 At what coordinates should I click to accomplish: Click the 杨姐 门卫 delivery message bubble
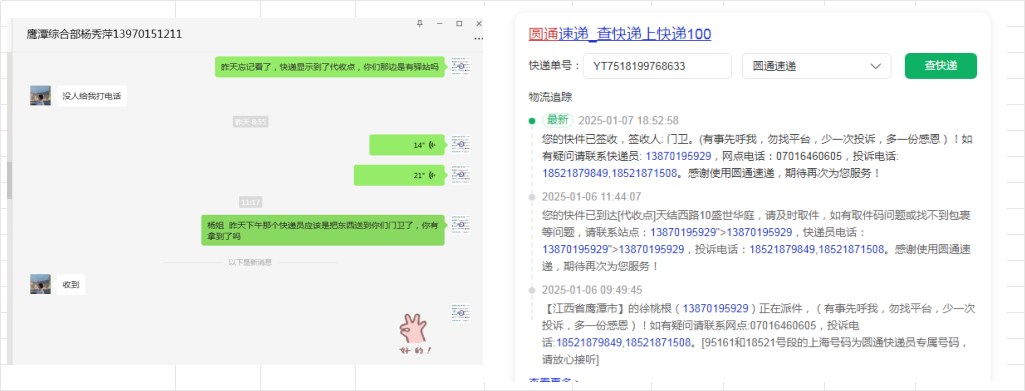point(323,230)
